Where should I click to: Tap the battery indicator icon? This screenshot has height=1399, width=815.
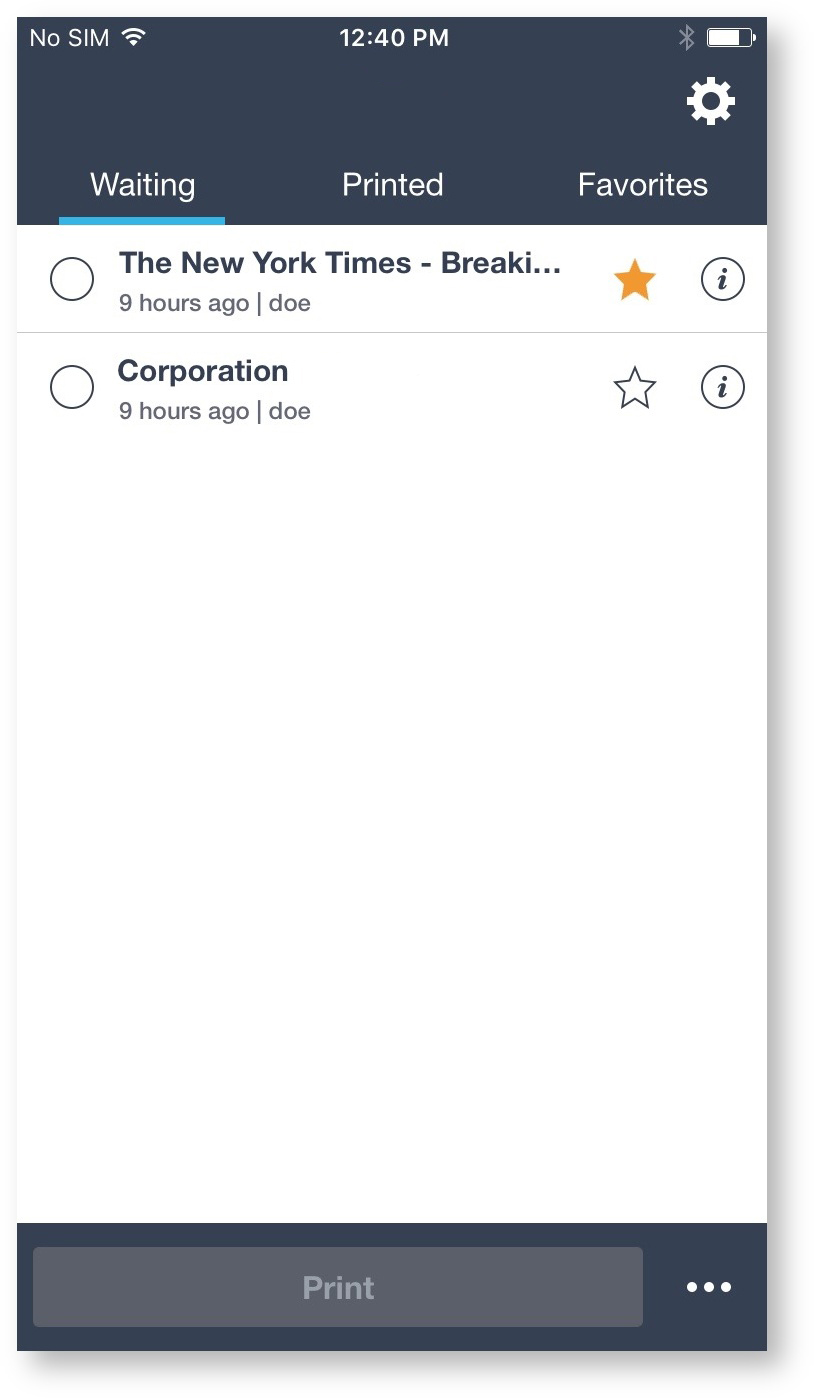point(731,38)
